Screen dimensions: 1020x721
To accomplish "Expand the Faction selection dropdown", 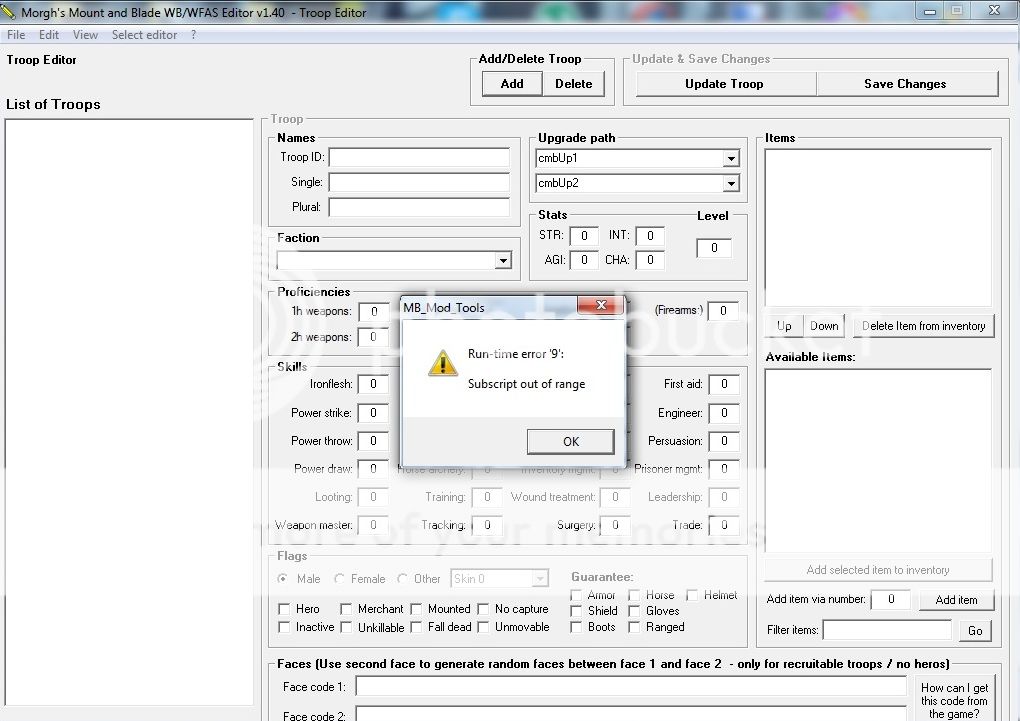I will click(506, 260).
